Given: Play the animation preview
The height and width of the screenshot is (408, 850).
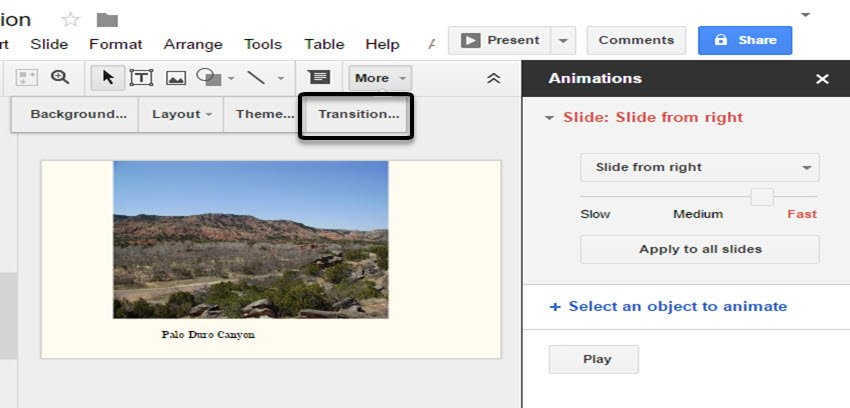Looking at the screenshot, I should click(x=594, y=359).
